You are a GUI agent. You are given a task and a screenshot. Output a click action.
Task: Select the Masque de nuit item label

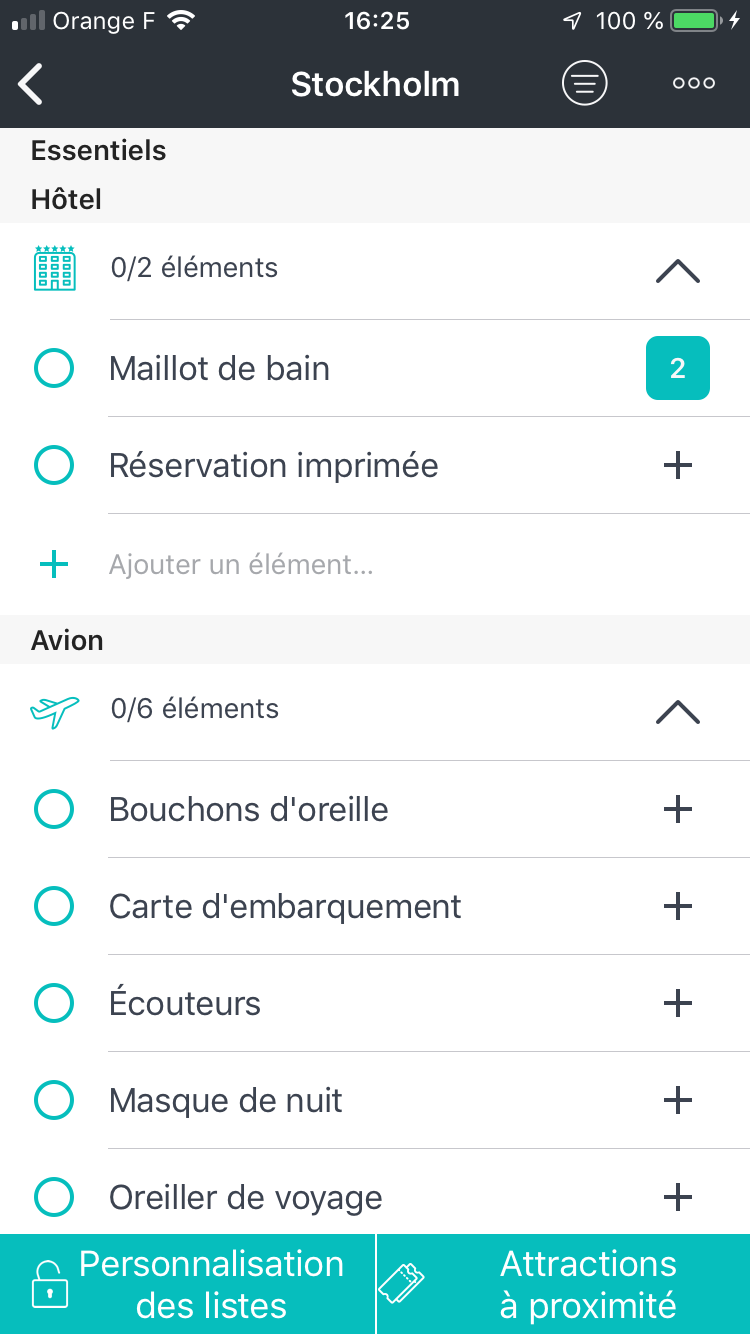tap(226, 1100)
